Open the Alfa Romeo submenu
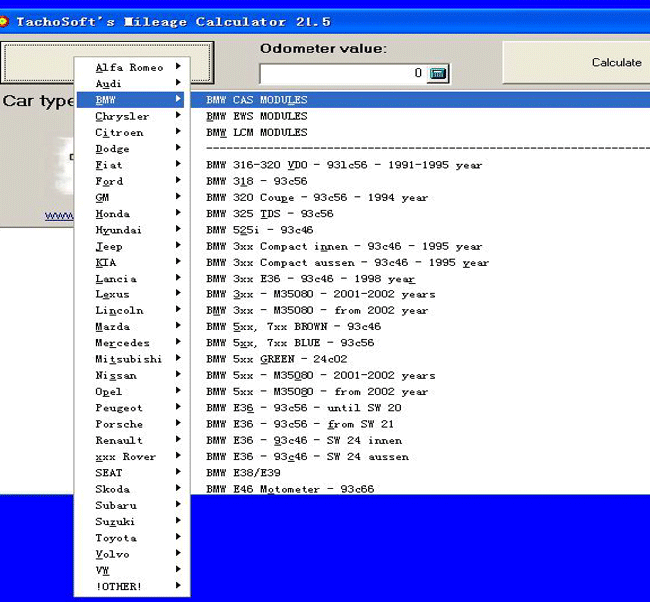The width and height of the screenshot is (650, 602). (x=131, y=67)
